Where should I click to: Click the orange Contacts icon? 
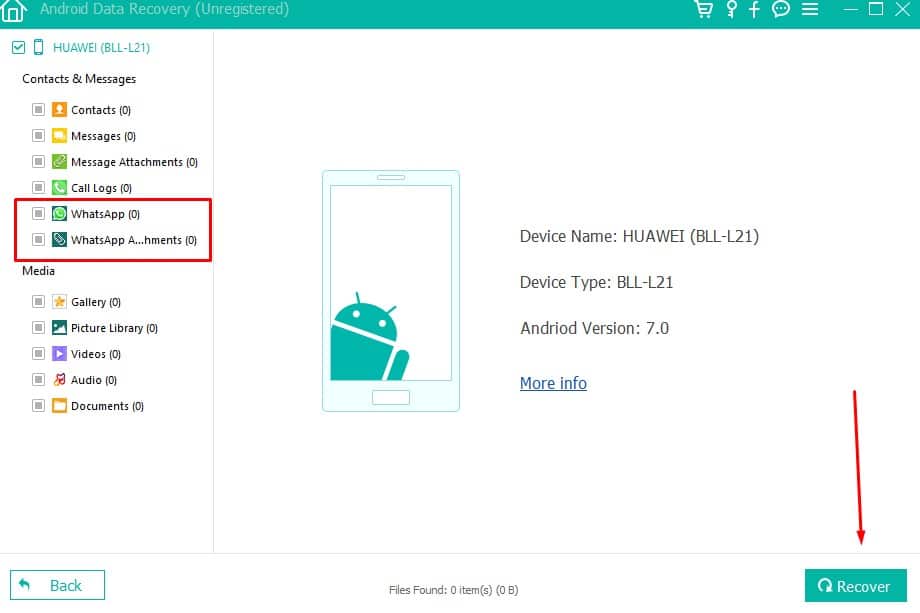coord(59,110)
